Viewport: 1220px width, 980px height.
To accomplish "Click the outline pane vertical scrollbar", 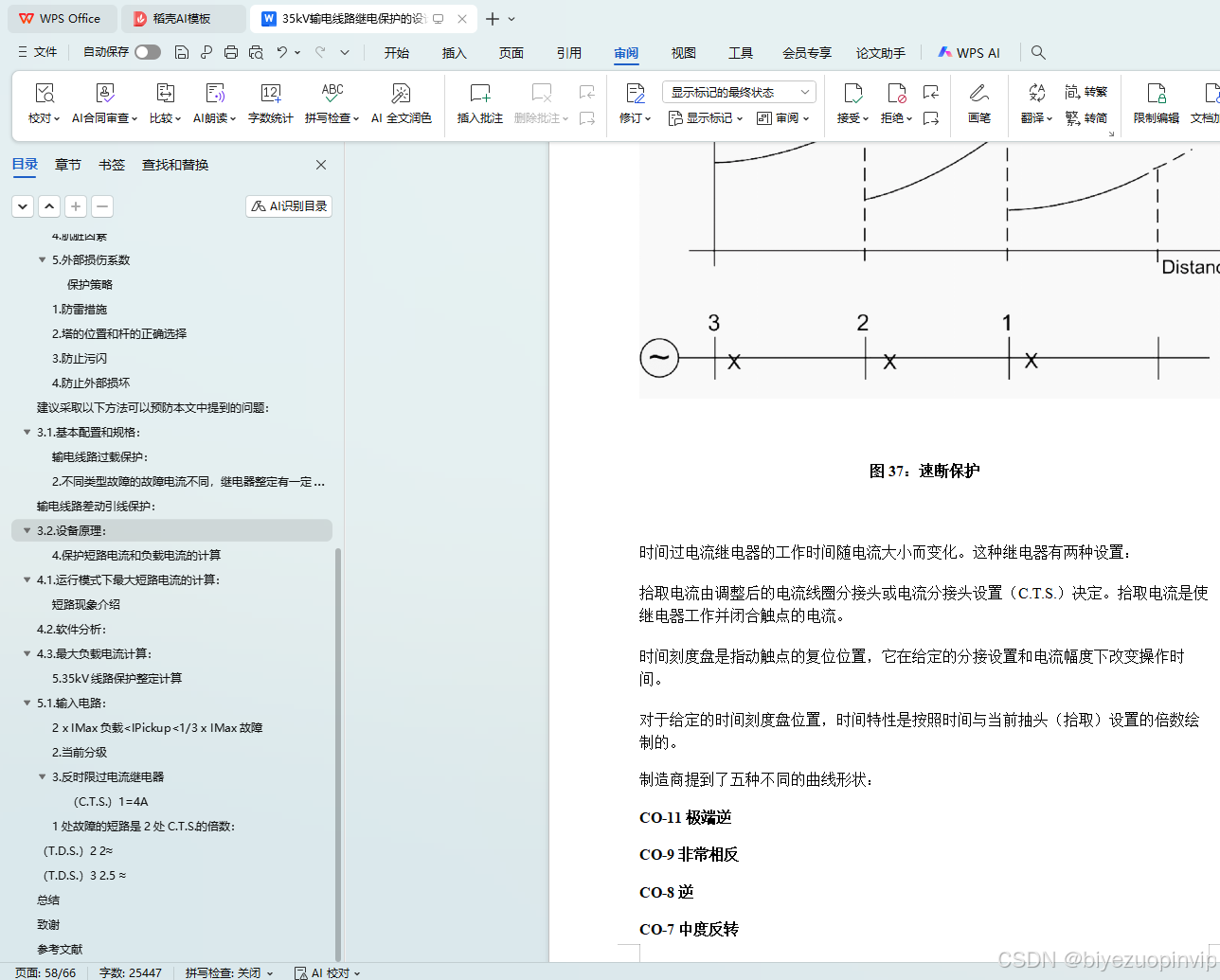I will tap(338, 753).
